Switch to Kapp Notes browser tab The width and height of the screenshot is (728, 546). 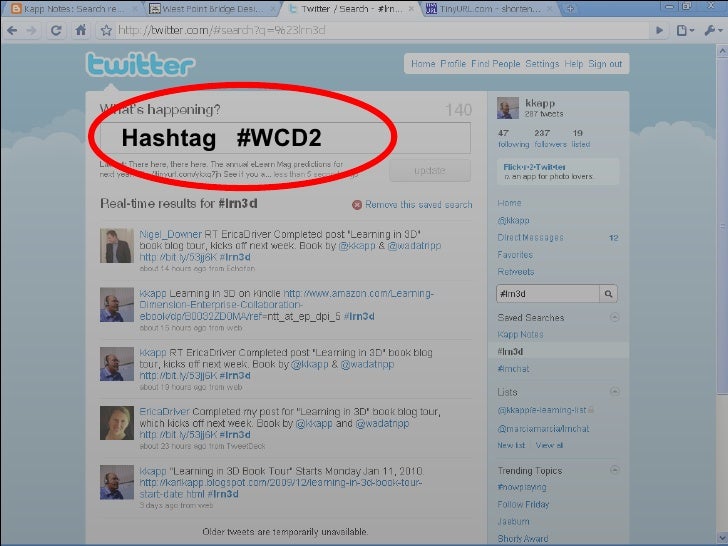coord(74,9)
